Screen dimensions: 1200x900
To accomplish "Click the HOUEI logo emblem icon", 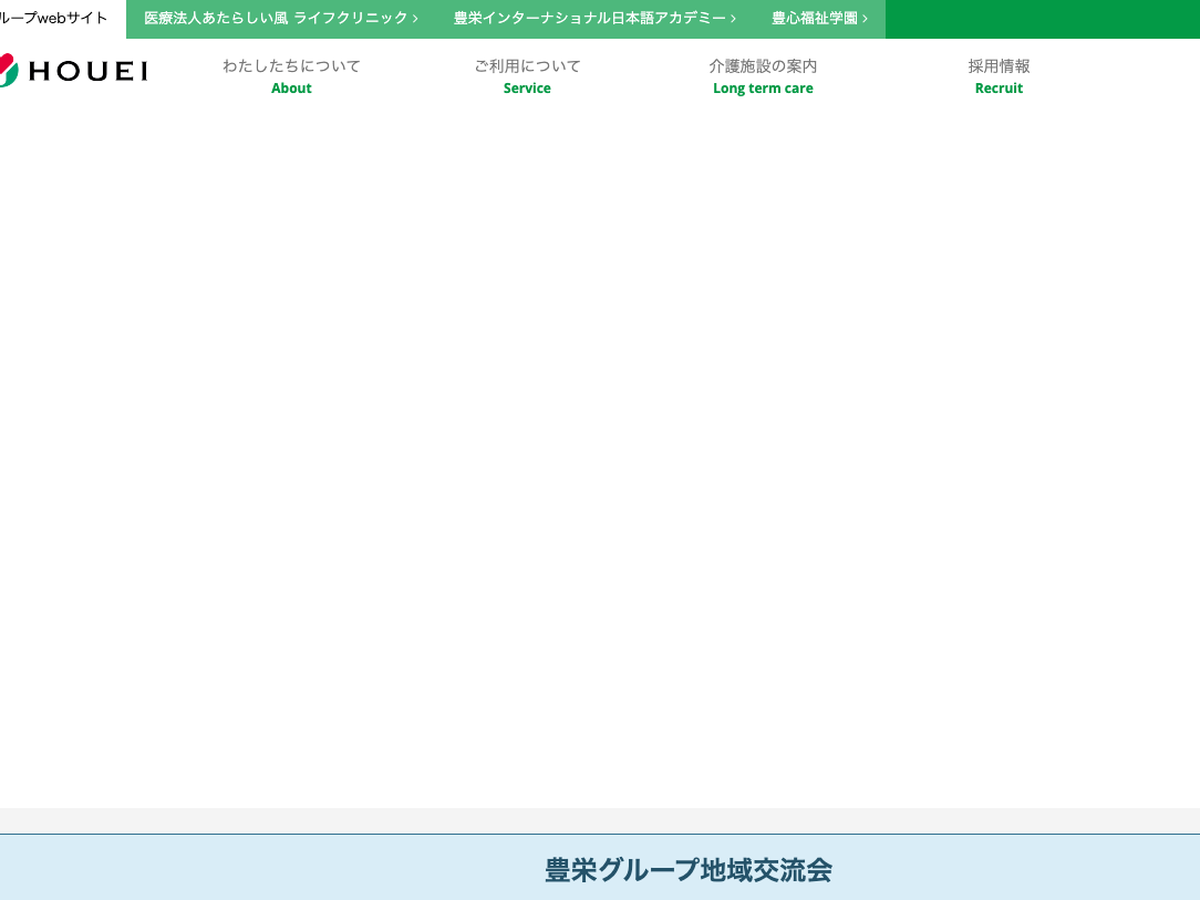I will point(8,70).
